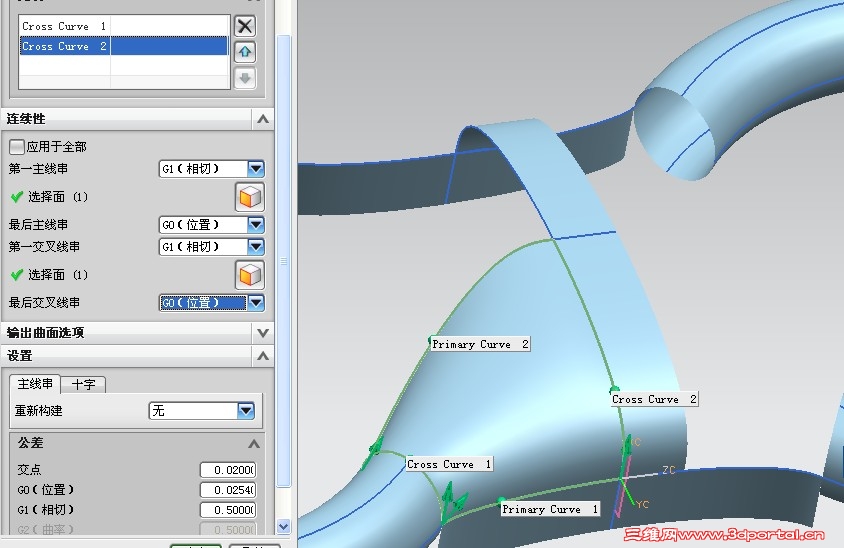This screenshot has height=548, width=844.
Task: Switch to the 主线串 tab
Action: pos(35,384)
